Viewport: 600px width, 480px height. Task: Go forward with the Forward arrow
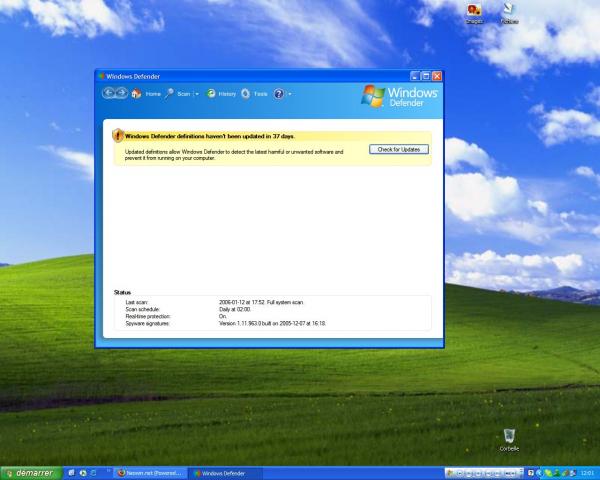pos(122,93)
